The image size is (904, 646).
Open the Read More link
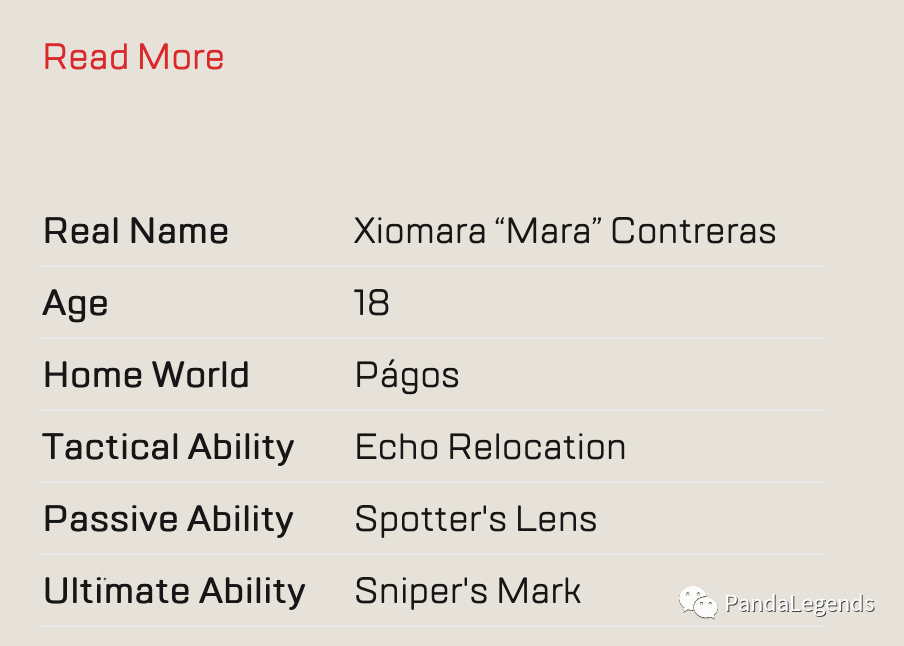134,57
